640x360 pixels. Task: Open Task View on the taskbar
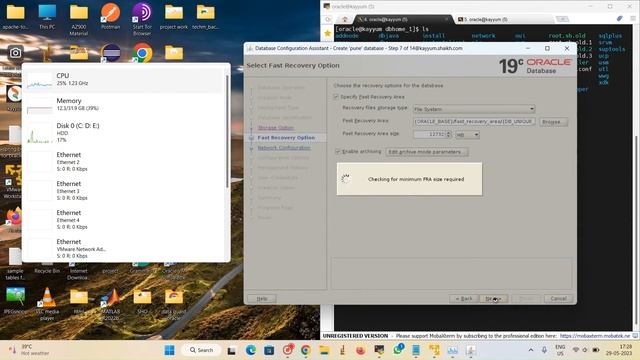pos(231,350)
